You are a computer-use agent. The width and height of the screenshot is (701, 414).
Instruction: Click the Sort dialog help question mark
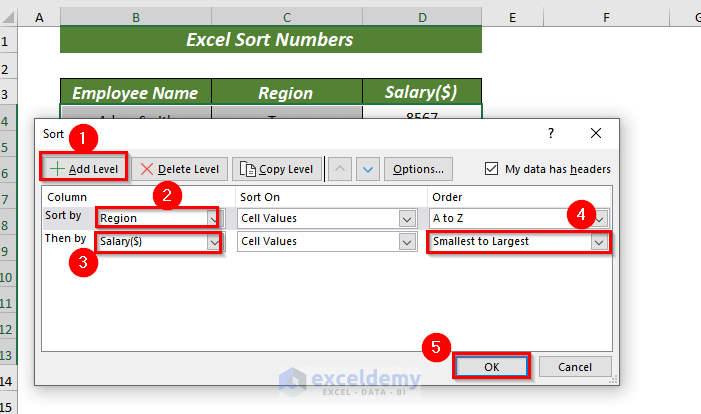click(551, 133)
